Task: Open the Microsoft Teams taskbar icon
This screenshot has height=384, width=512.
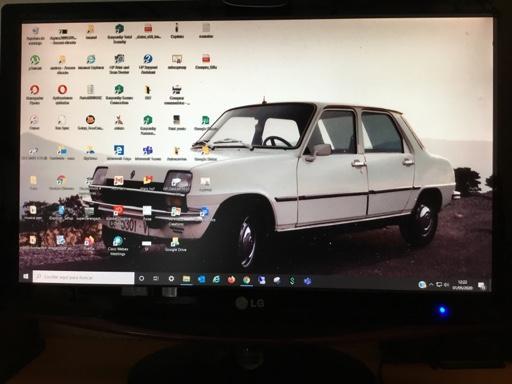Action: coord(307,281)
